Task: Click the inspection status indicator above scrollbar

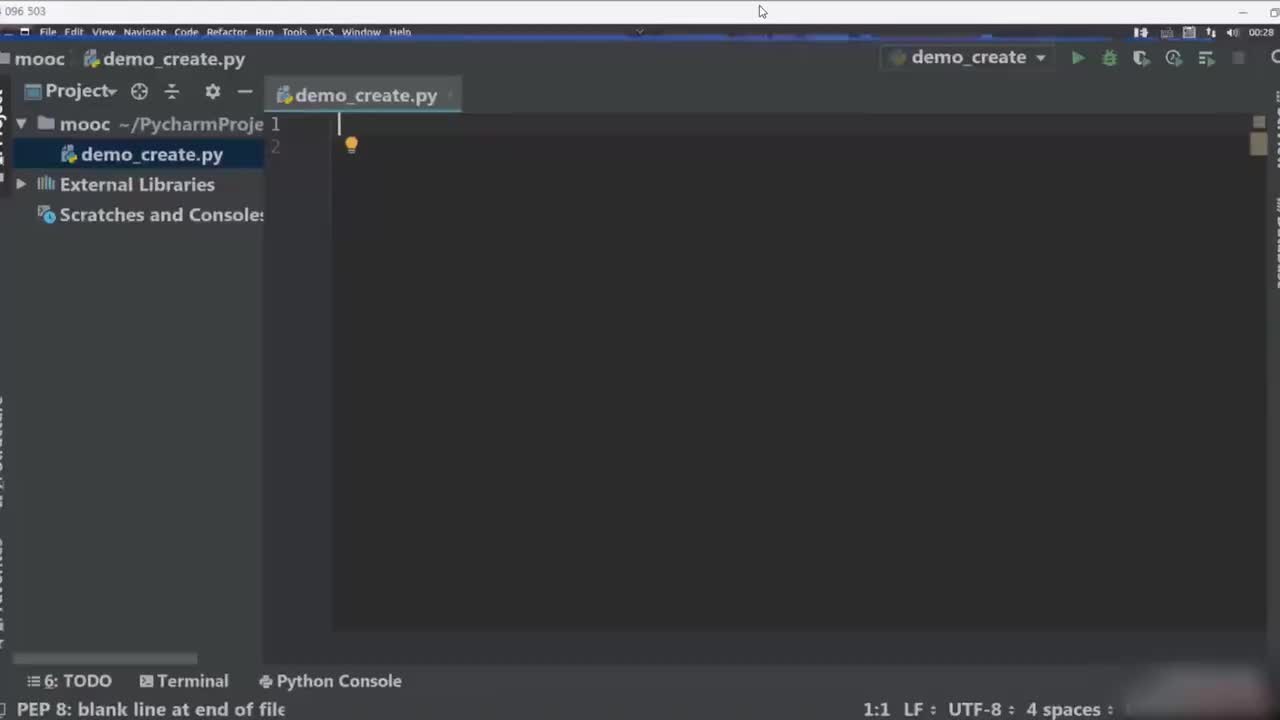Action: [1258, 121]
